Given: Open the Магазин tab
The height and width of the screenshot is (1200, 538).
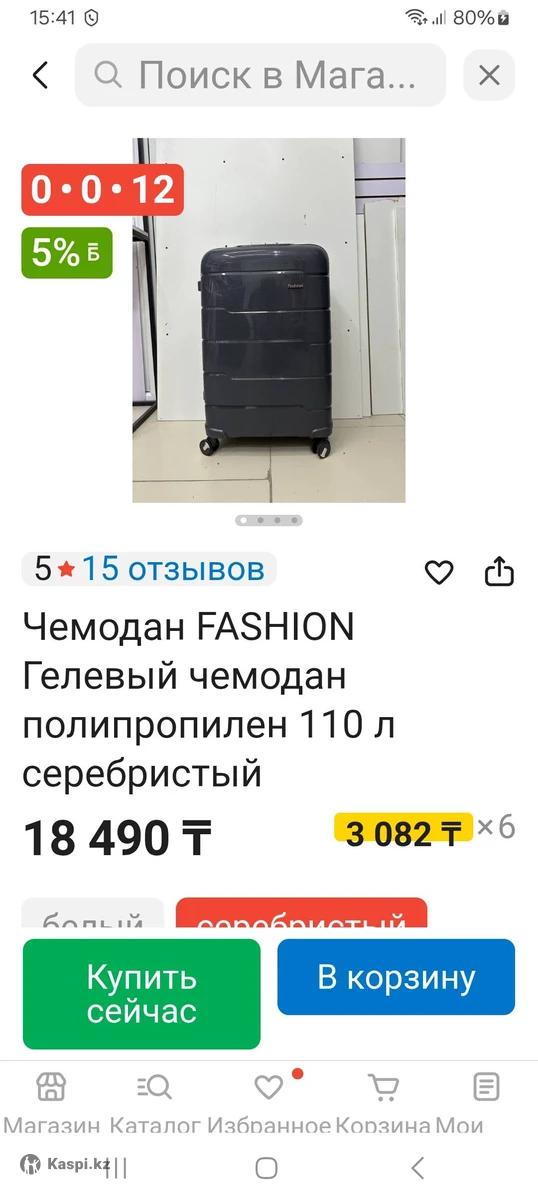Looking at the screenshot, I should tap(51, 1102).
